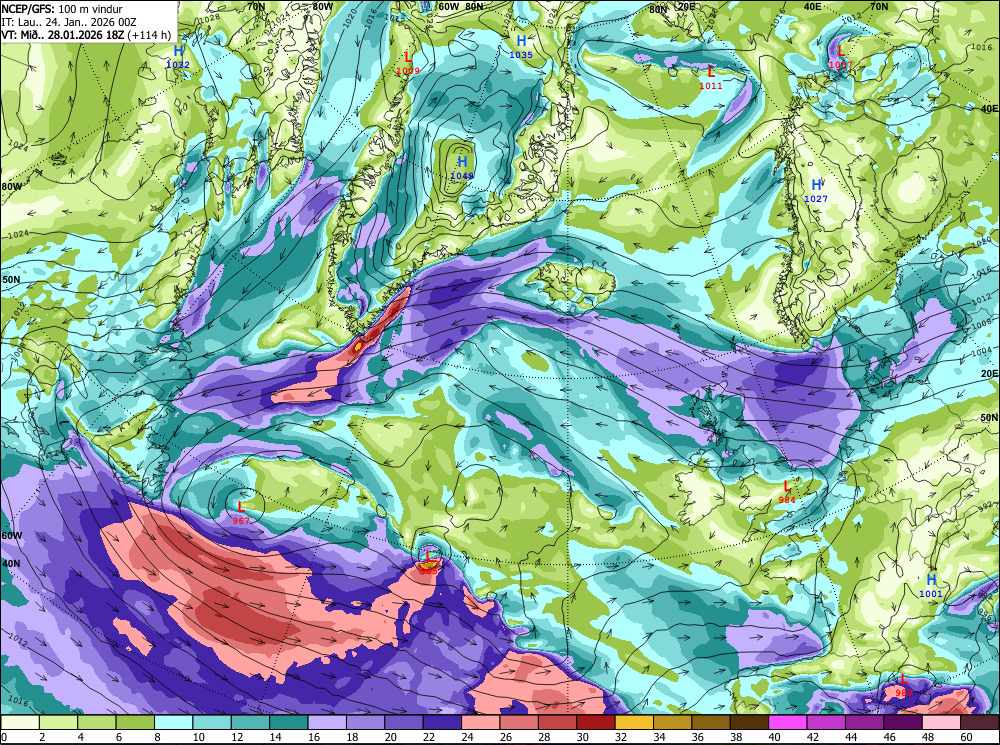The height and width of the screenshot is (745, 1000).
Task: Pick the dark brown 38–40 legend swatch
Action: click(x=748, y=722)
